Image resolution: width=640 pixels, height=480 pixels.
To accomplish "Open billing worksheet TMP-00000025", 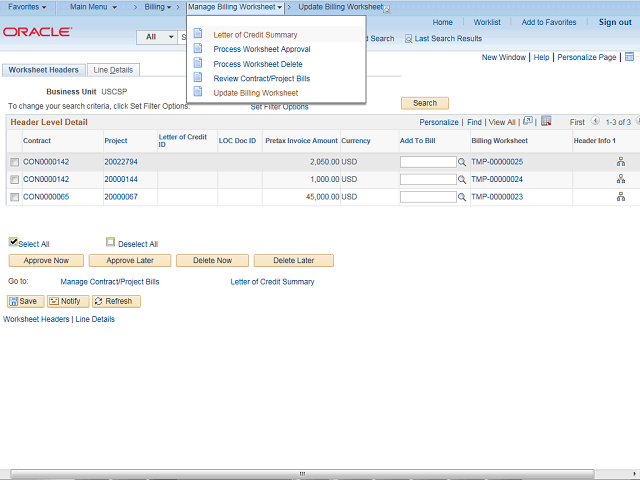I will 497,162.
